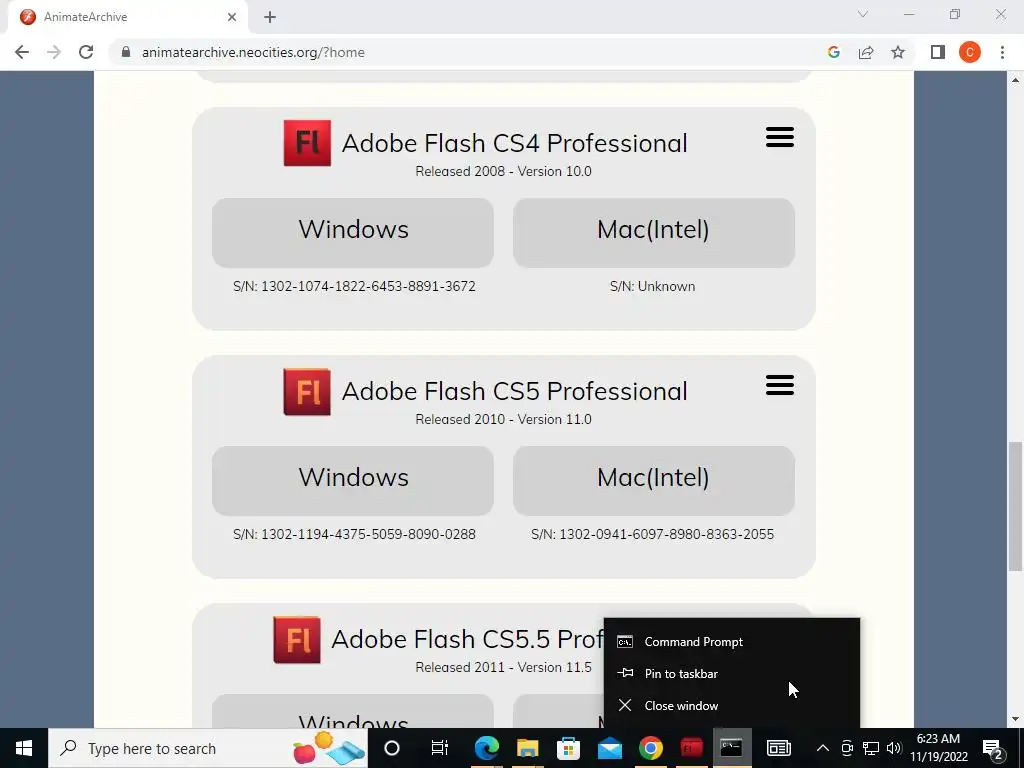Open the red Flash app on taskbar

click(691, 748)
